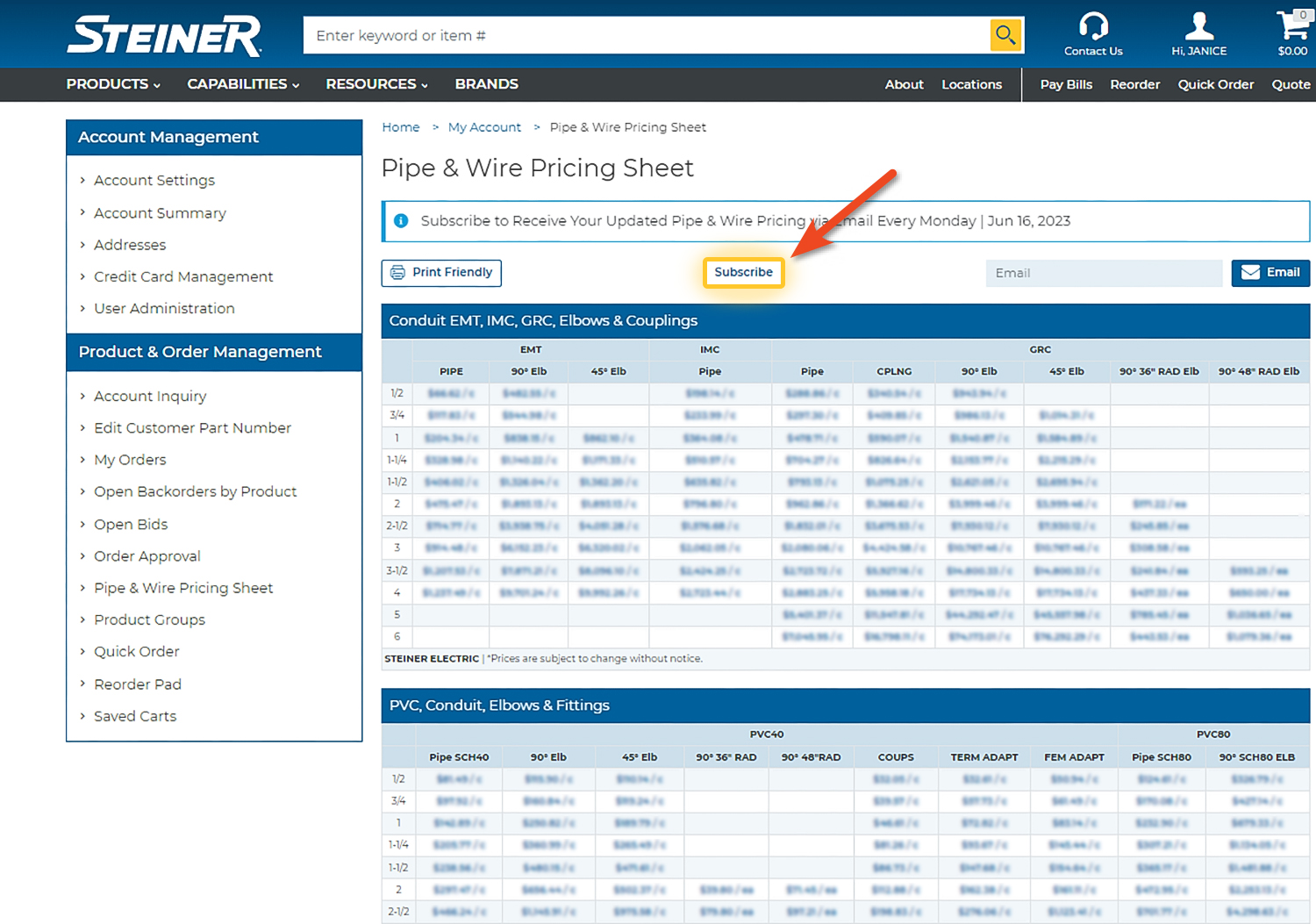The image size is (1316, 924).
Task: Click the PVC80 group header
Action: [x=1213, y=734]
